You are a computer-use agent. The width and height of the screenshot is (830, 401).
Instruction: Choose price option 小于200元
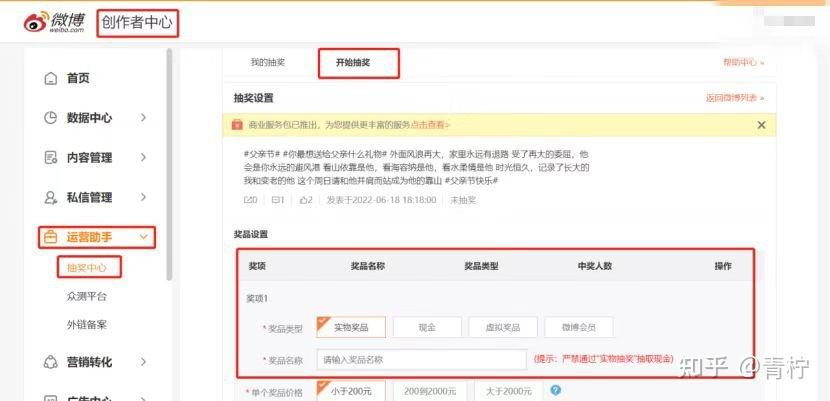[x=351, y=391]
